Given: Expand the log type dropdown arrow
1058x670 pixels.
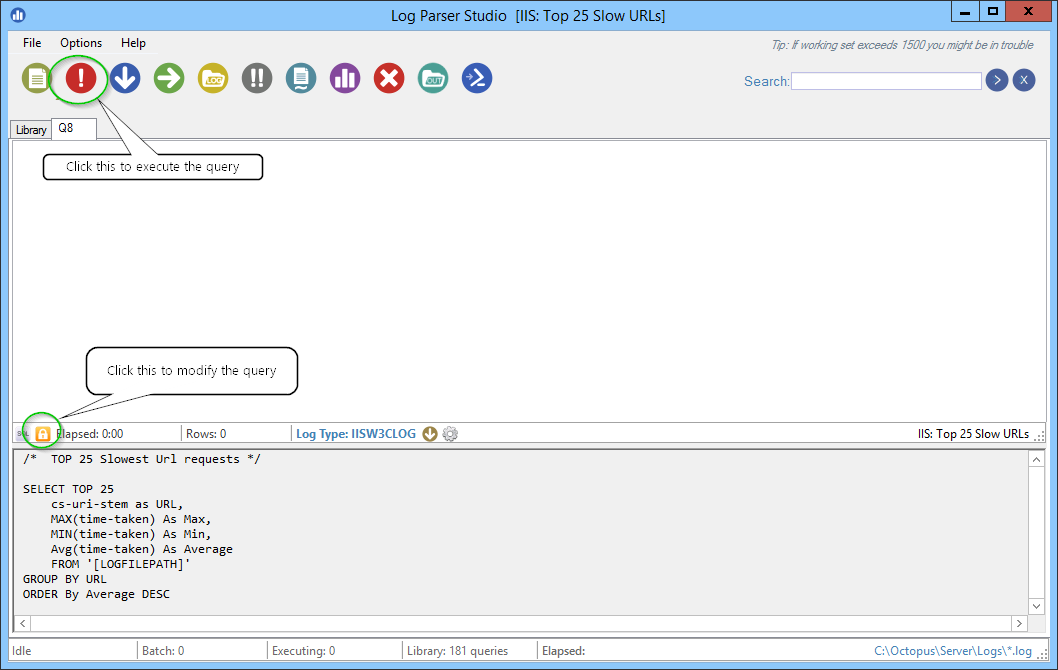Looking at the screenshot, I should (x=430, y=434).
